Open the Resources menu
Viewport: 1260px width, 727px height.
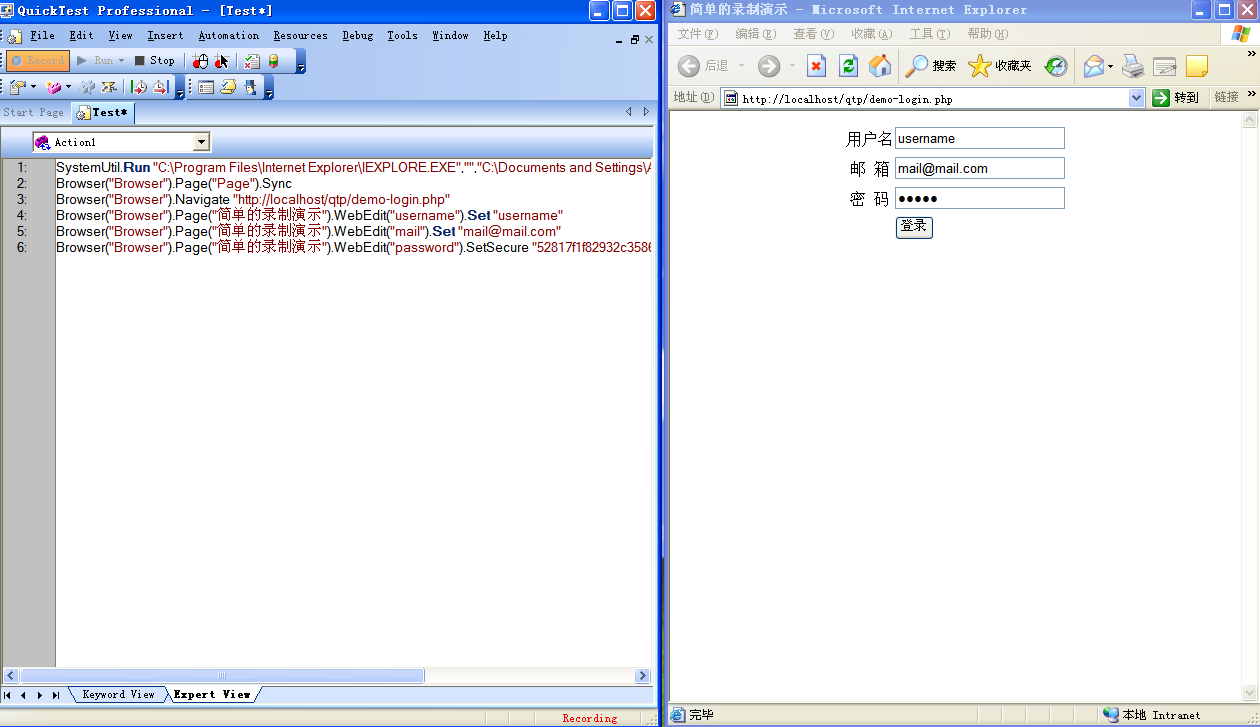[x=300, y=35]
